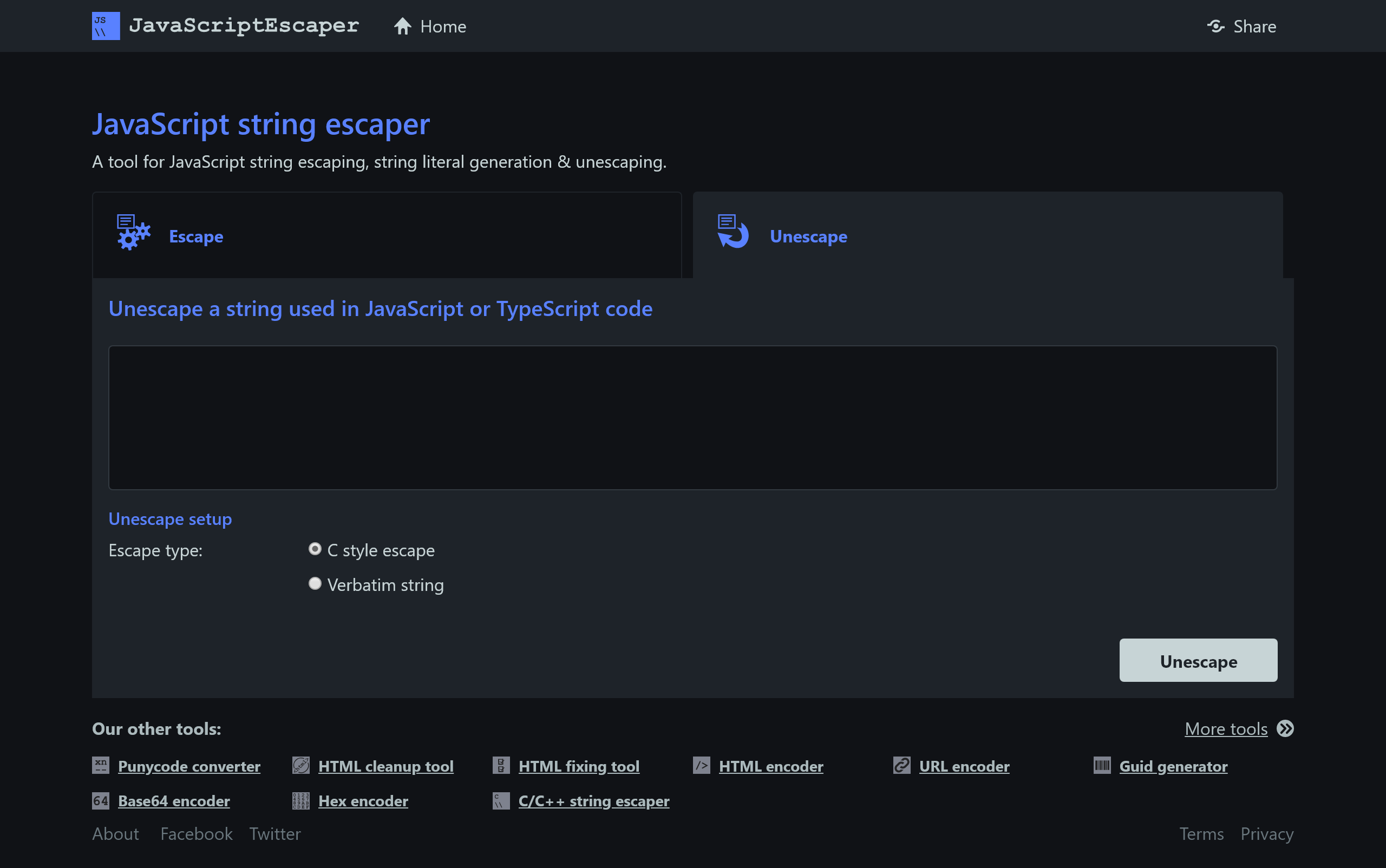Click the tool description tagline text

point(379,162)
